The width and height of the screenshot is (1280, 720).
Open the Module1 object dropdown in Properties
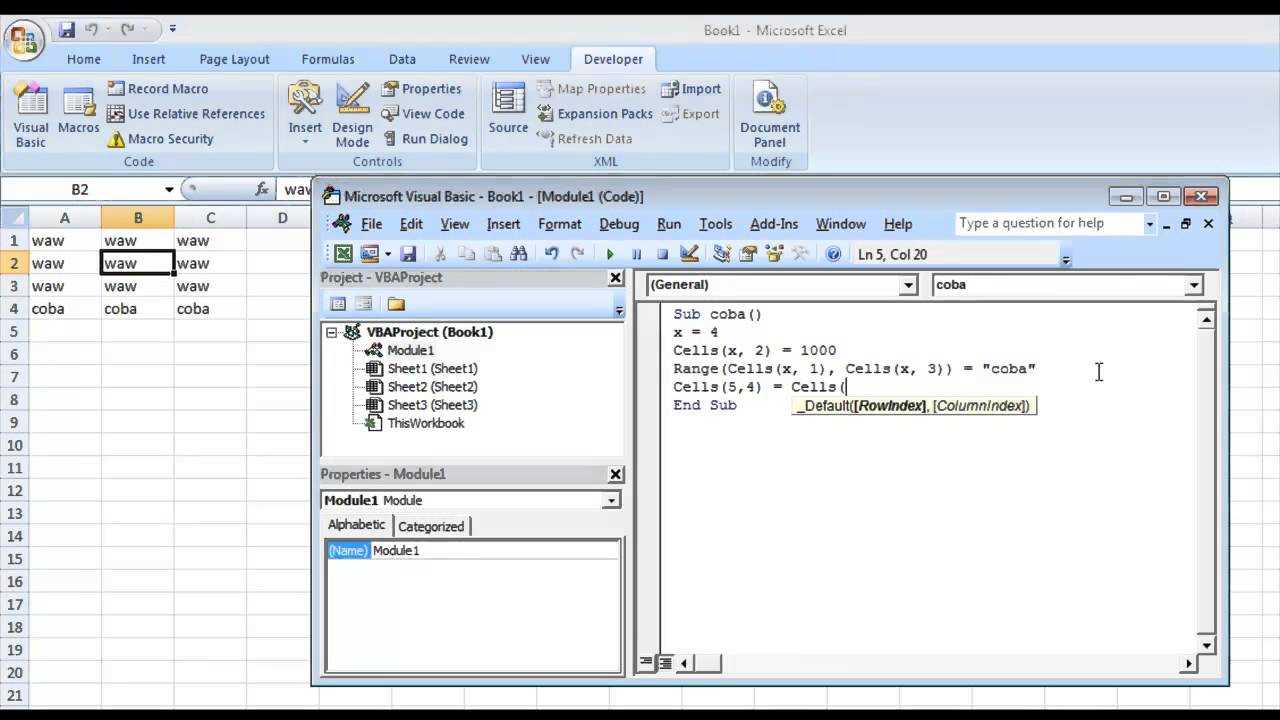[x=611, y=500]
